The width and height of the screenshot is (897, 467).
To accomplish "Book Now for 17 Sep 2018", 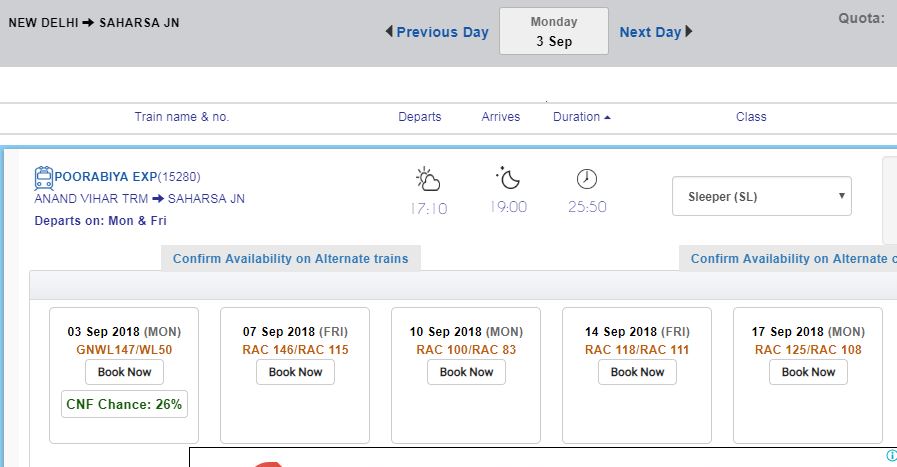I will coord(808,372).
